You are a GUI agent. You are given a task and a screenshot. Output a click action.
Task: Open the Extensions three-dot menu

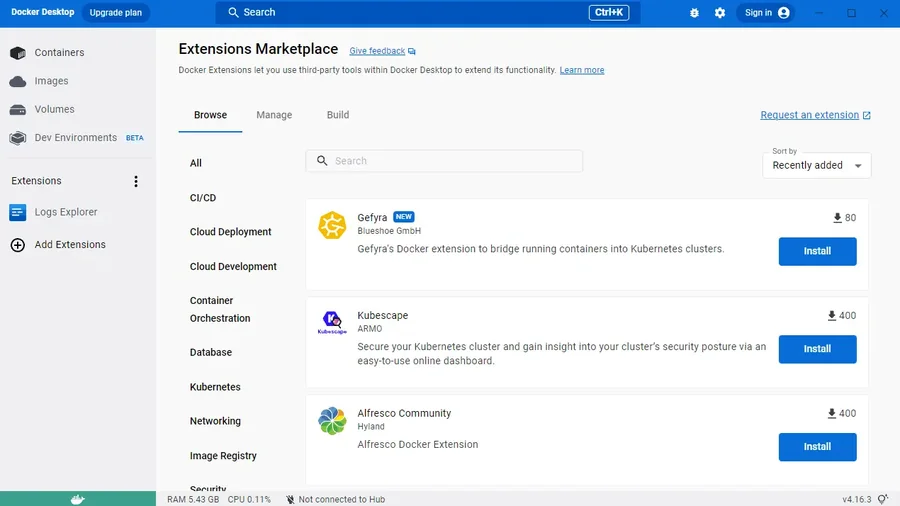click(136, 181)
